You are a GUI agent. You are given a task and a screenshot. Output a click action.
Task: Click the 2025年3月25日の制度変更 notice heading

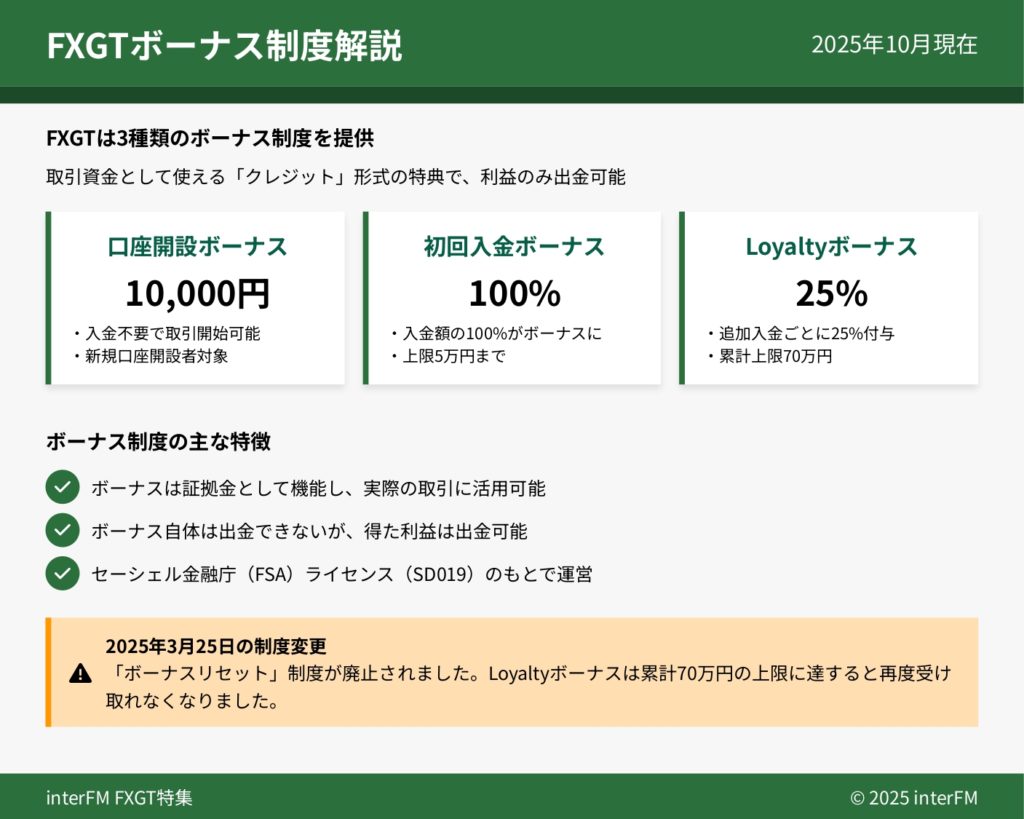click(216, 646)
